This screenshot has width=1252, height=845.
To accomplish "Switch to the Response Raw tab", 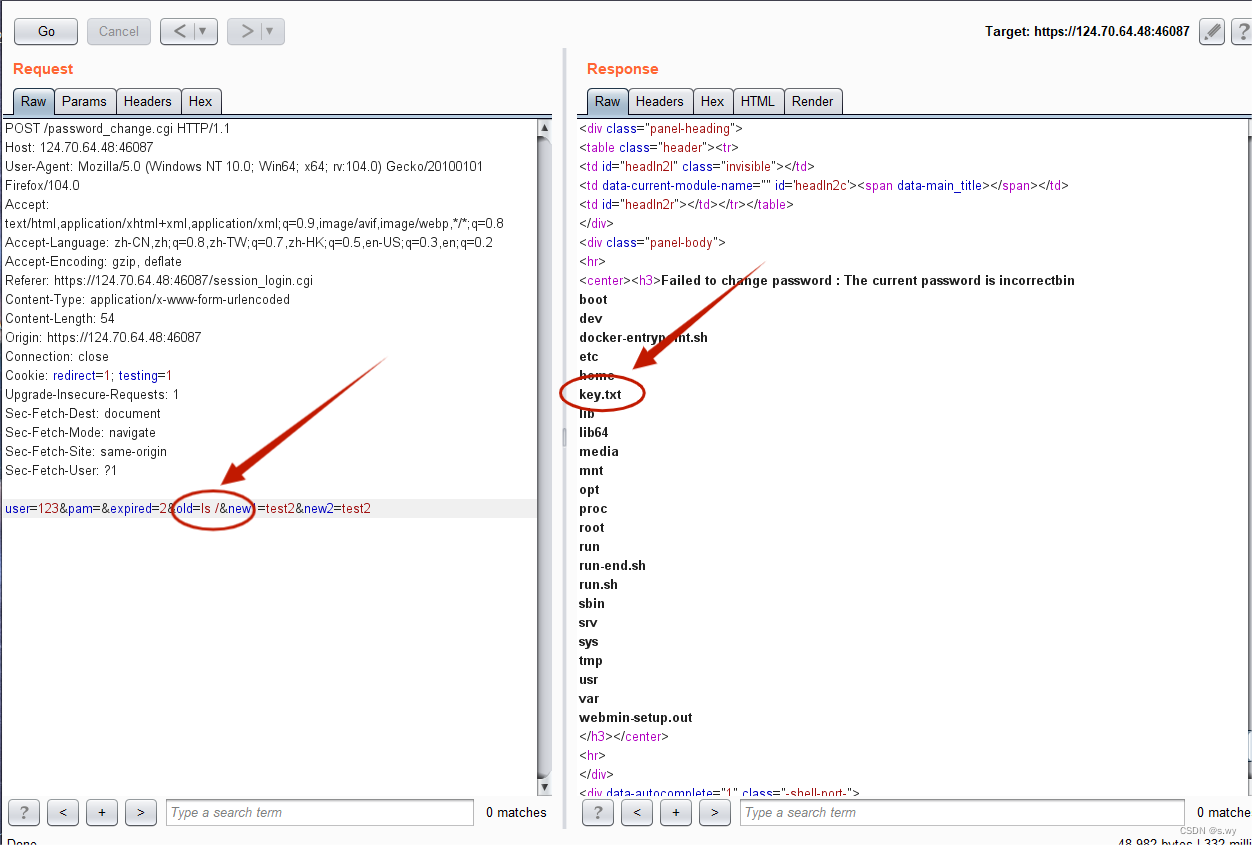I will pos(607,101).
